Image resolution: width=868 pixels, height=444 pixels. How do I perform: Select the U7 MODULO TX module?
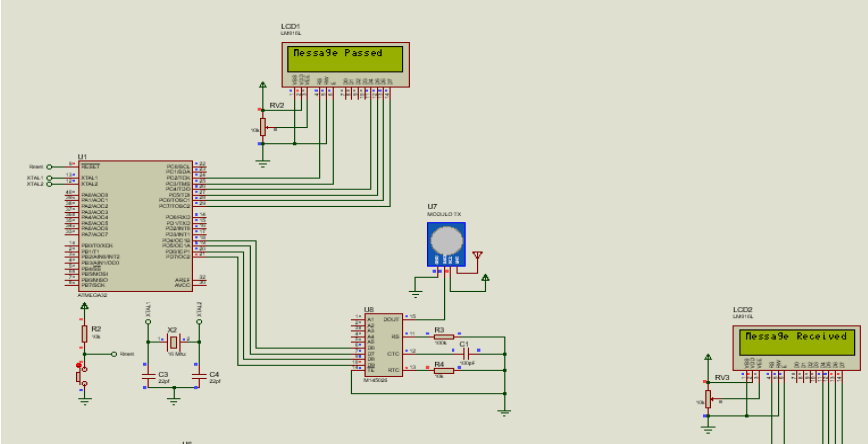pyautogui.click(x=446, y=244)
